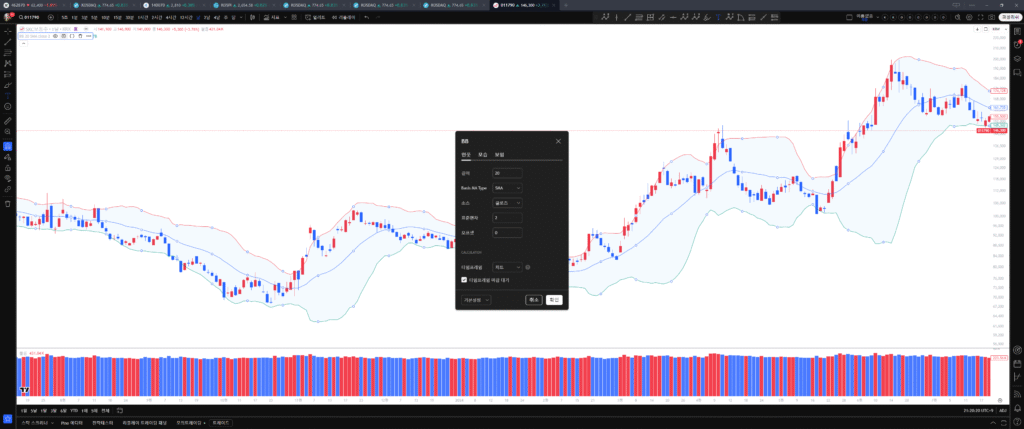
Task: Click the add symbol plus icon
Action: (x=50, y=18)
